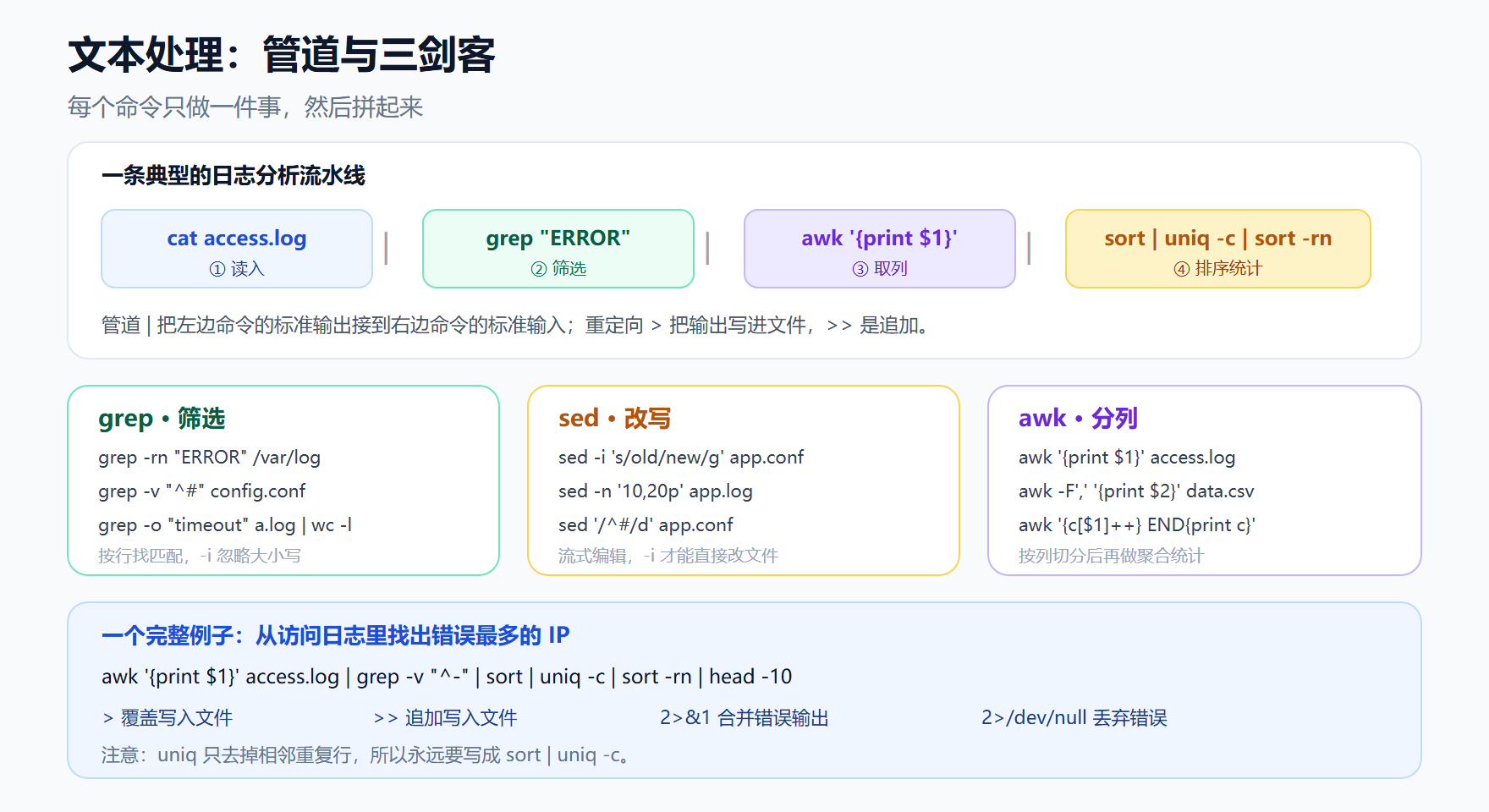Image resolution: width=1489 pixels, height=812 pixels.
Task: Click line awk '{c[$1]++} END{print c}'
Action: 1137,525
